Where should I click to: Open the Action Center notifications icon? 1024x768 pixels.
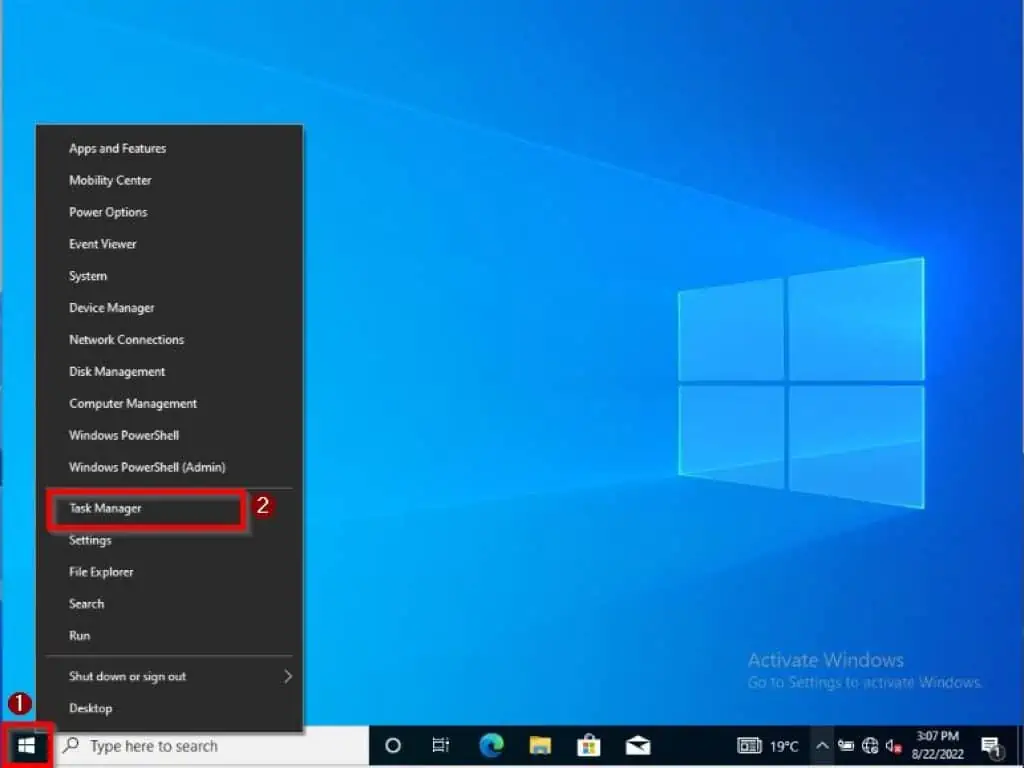coord(991,746)
